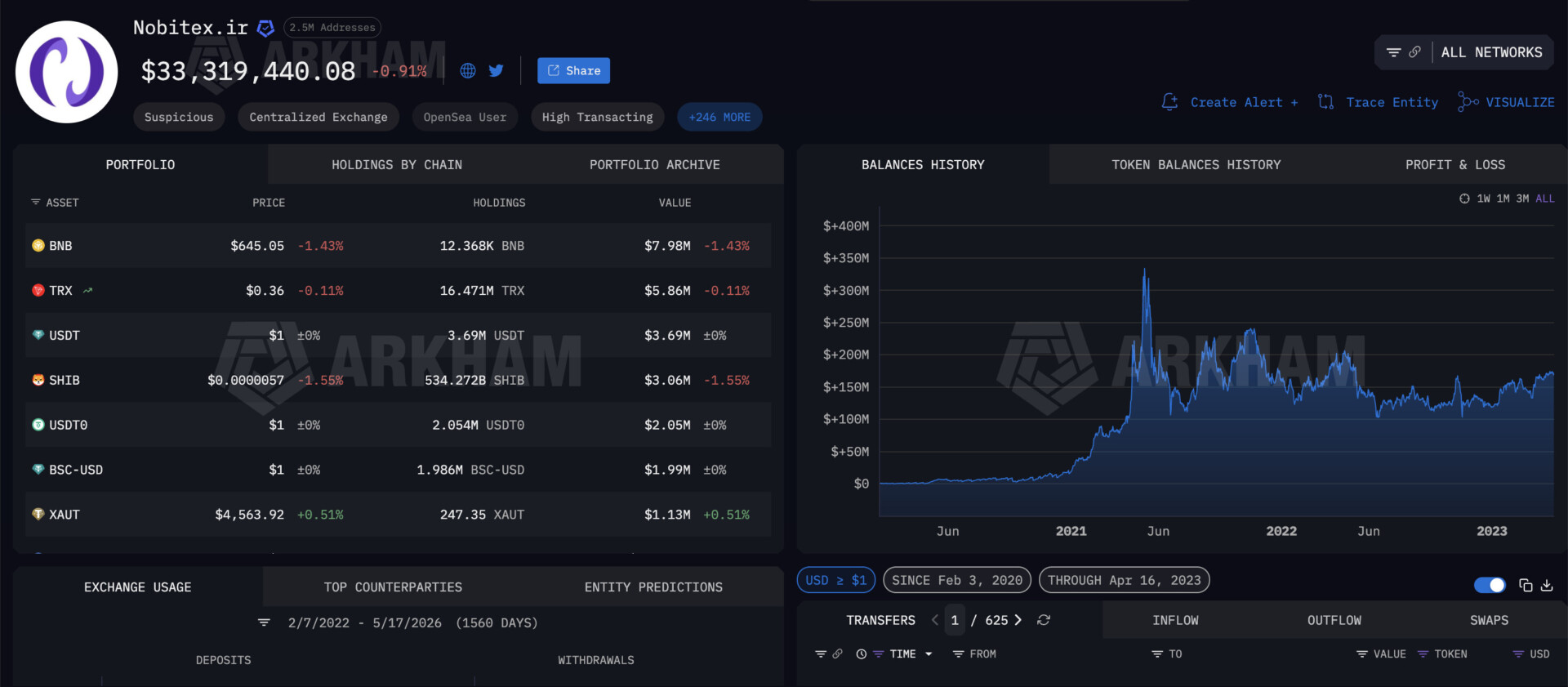Open TOKEN BALANCES HISTORY tab
Image resolution: width=1568 pixels, height=687 pixels.
coord(1196,164)
